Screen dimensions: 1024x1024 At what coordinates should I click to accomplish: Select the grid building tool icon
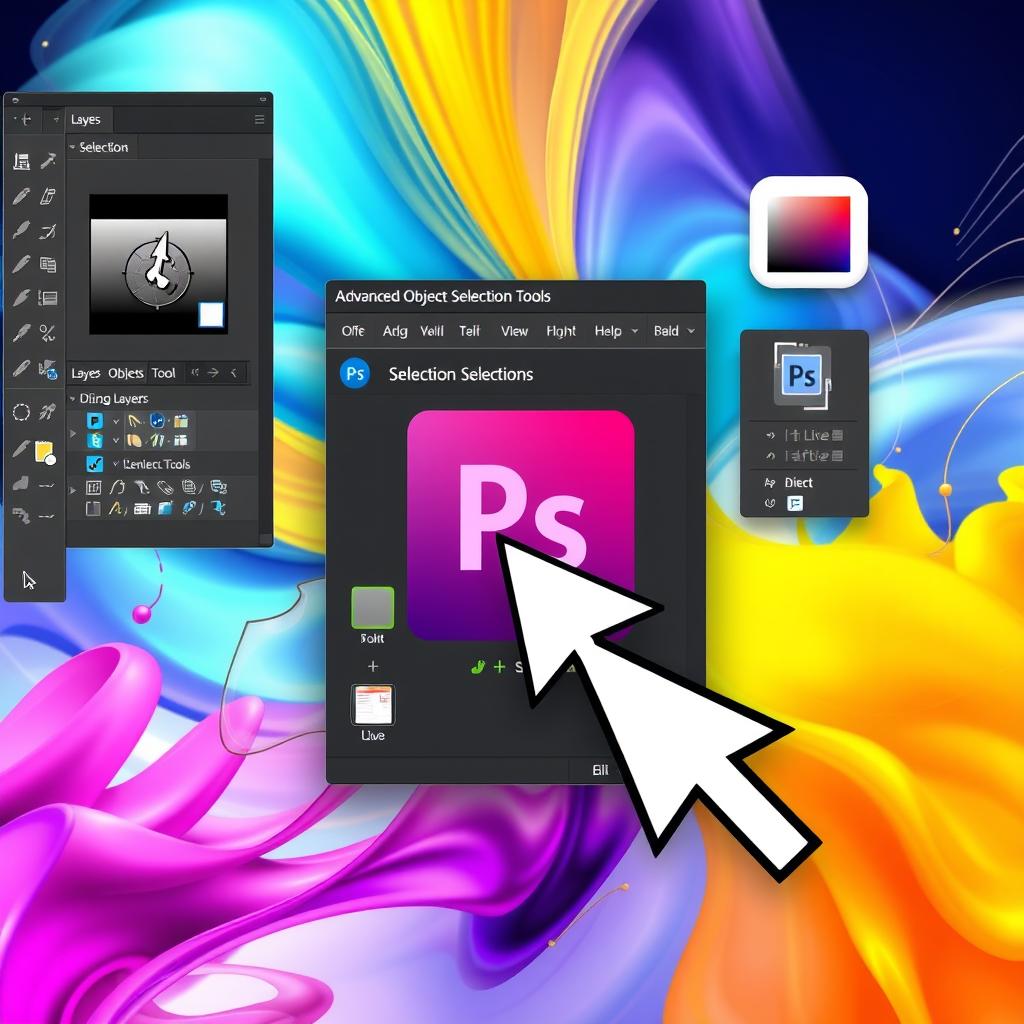pyautogui.click(x=22, y=161)
